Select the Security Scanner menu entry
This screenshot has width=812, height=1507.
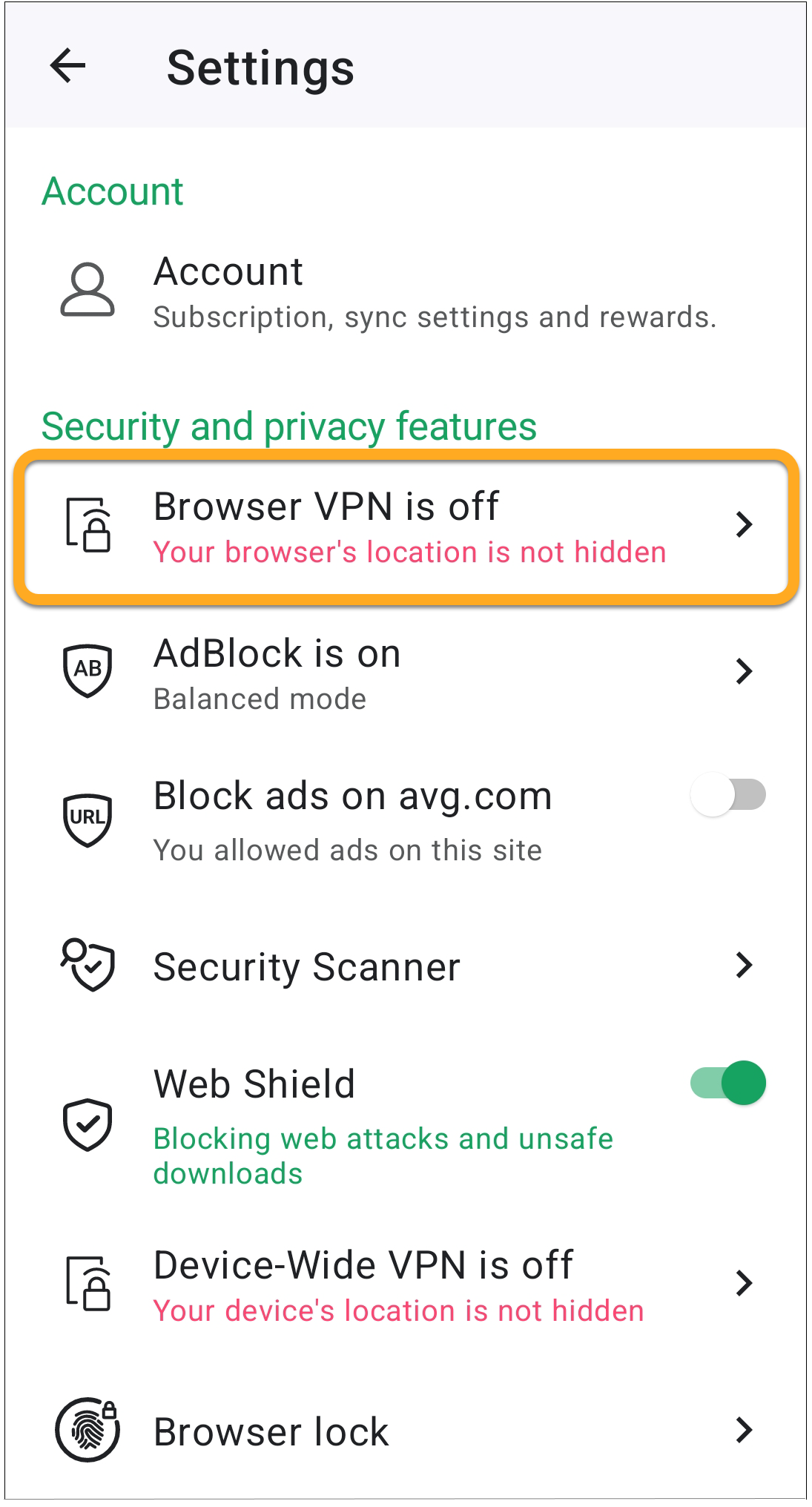tap(307, 967)
